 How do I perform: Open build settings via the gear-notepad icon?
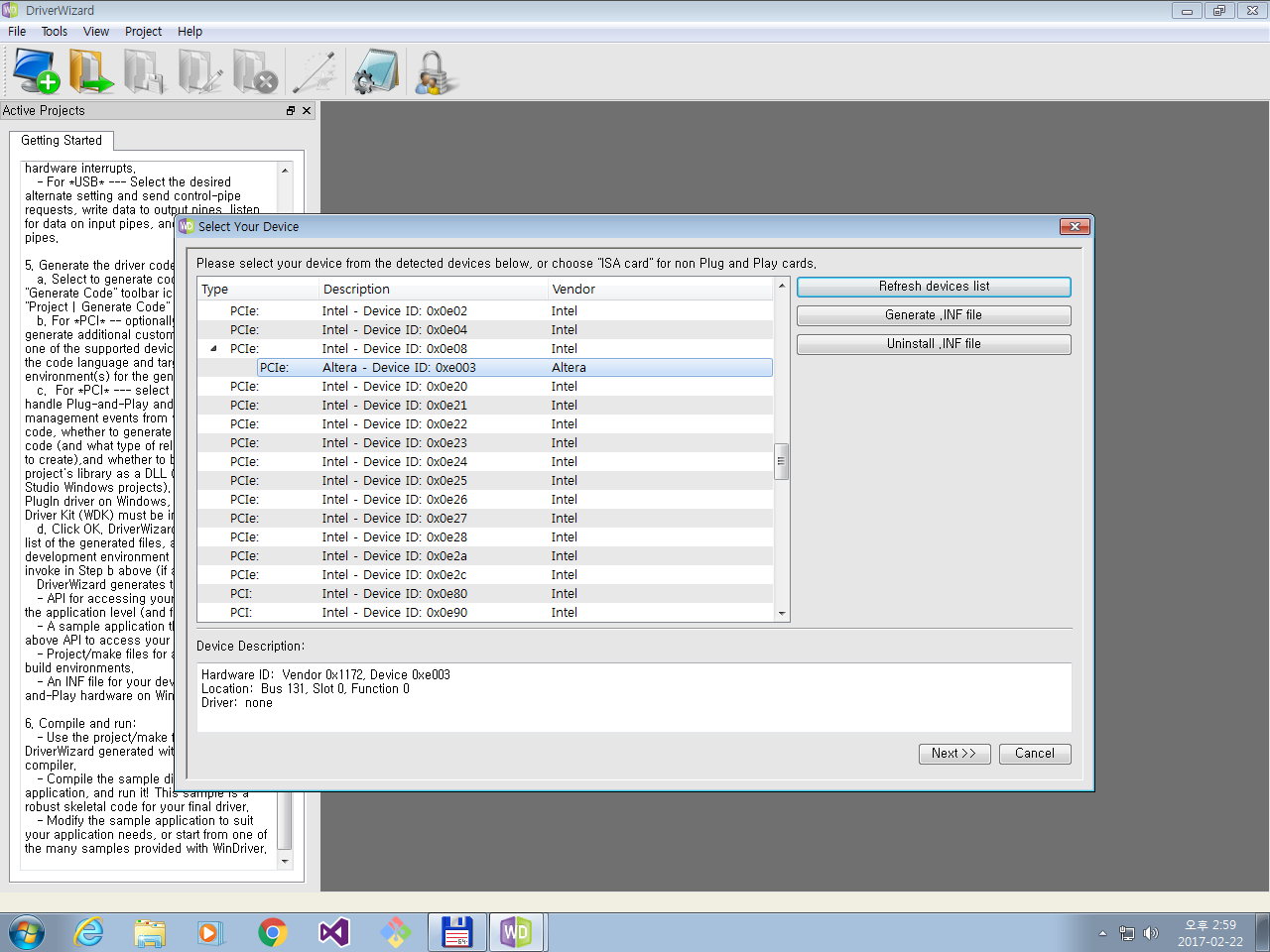tap(375, 70)
